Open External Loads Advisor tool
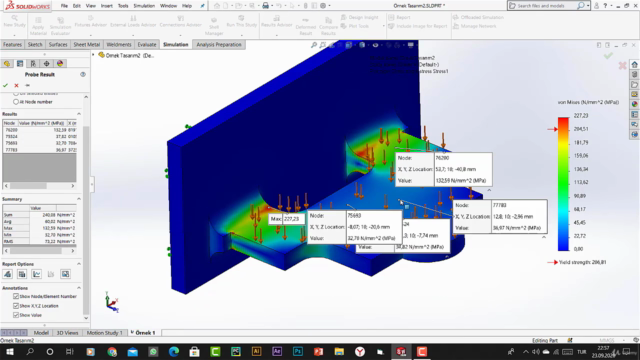This screenshot has height=360, width=640. [x=133, y=22]
